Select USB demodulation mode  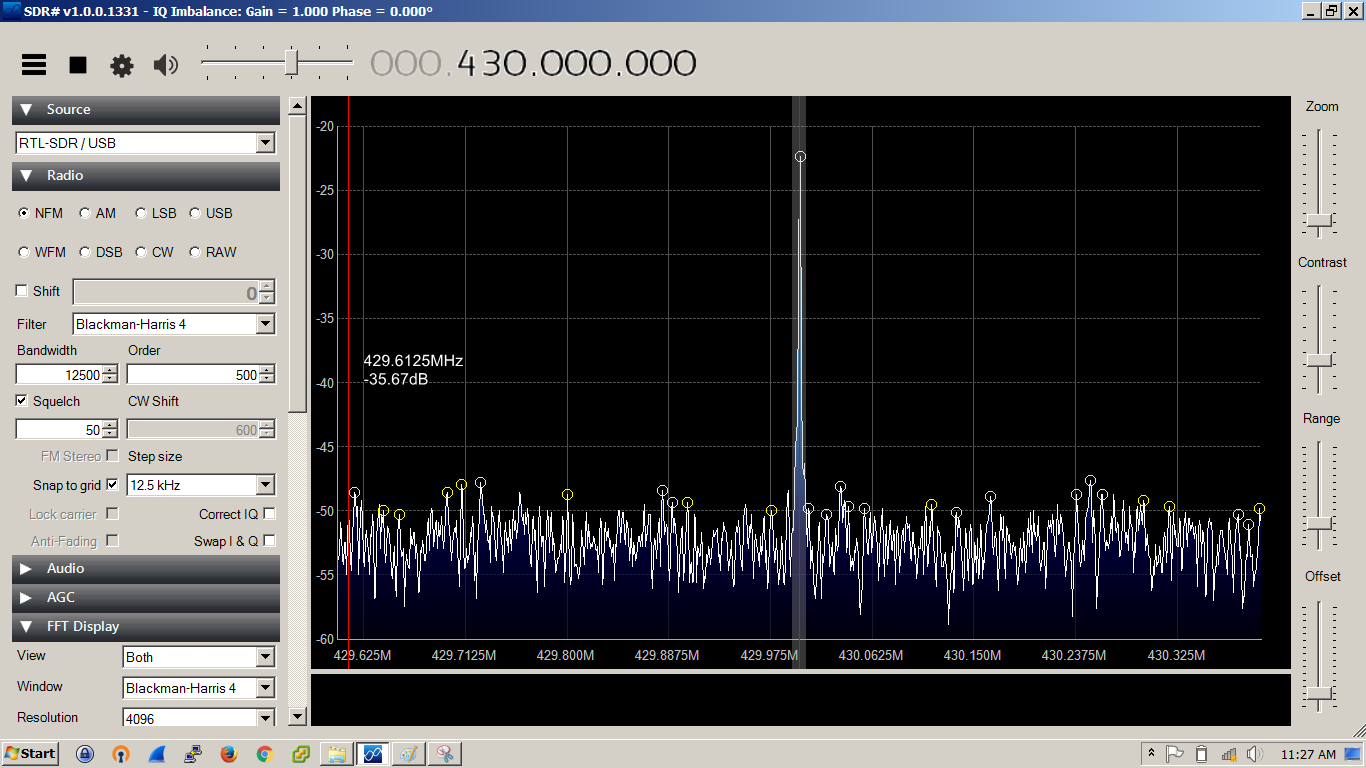211,213
